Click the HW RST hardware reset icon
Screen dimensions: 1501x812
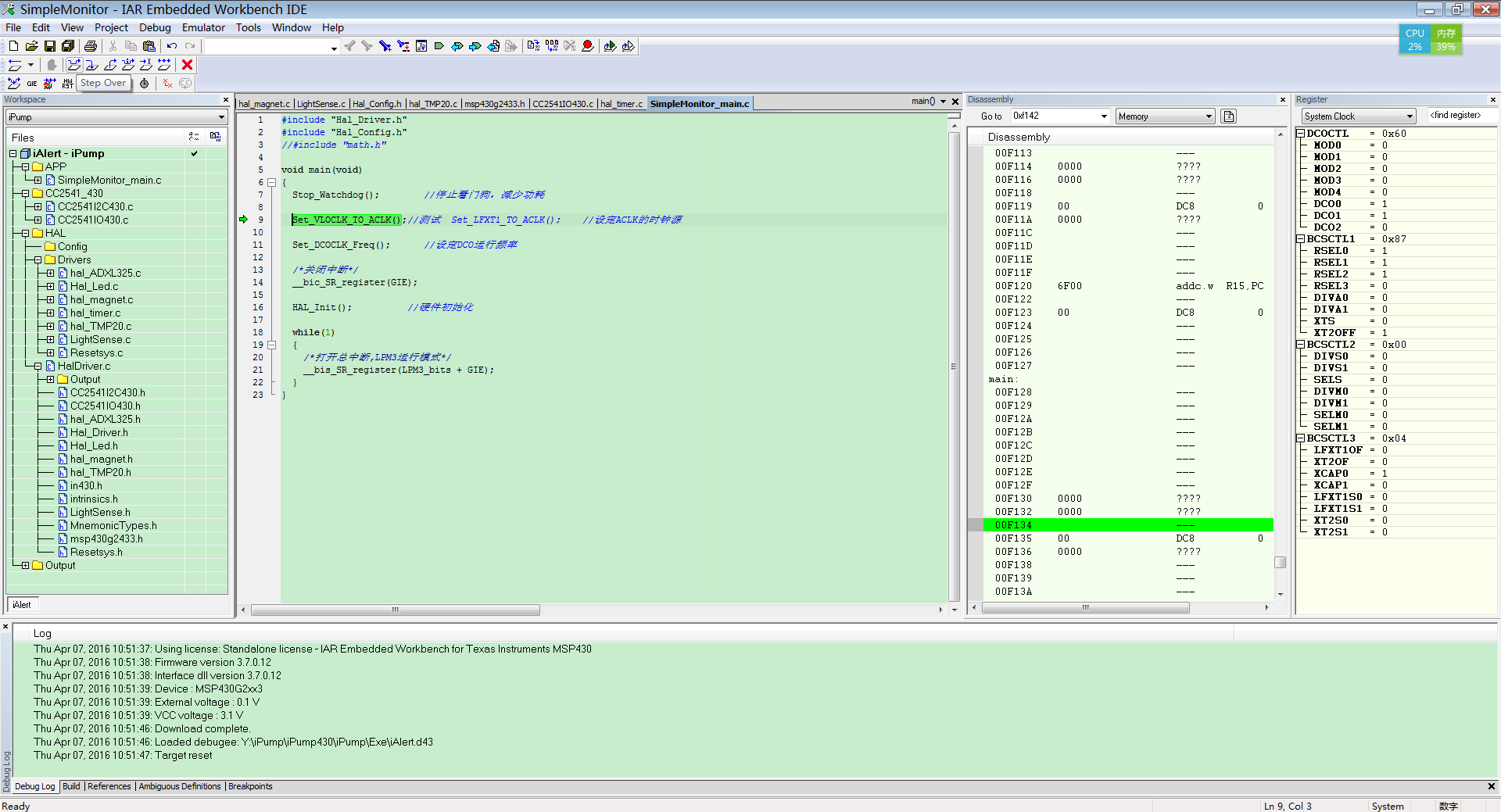[68, 84]
